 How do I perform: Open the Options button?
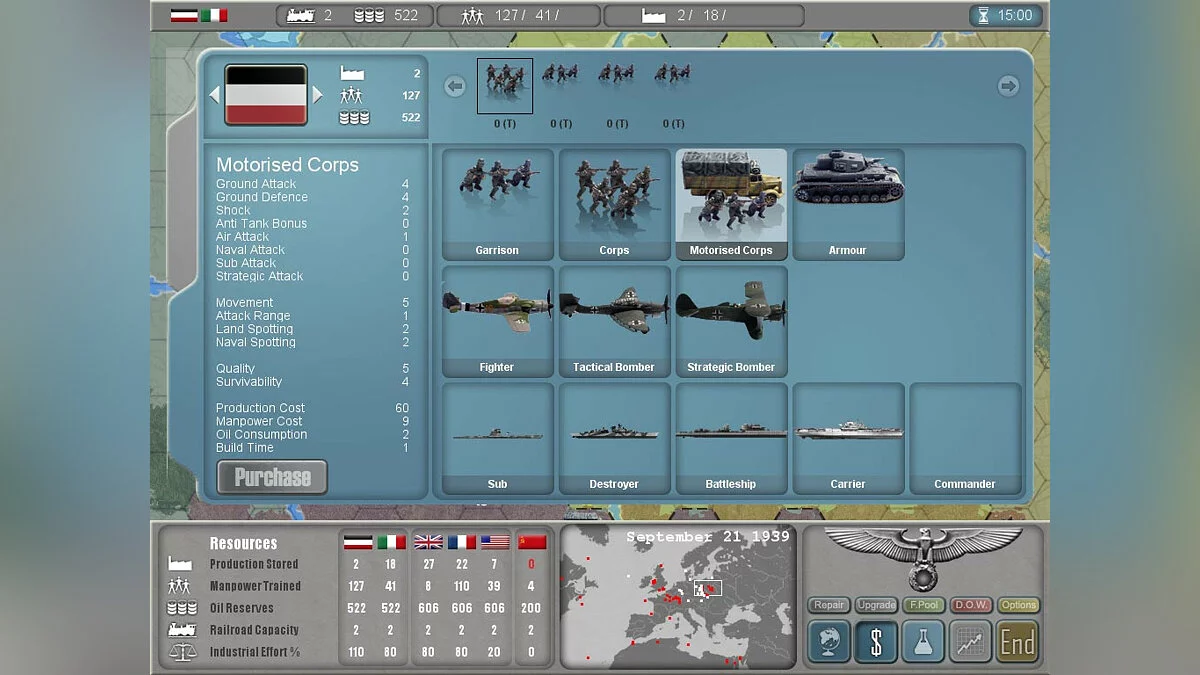1019,605
